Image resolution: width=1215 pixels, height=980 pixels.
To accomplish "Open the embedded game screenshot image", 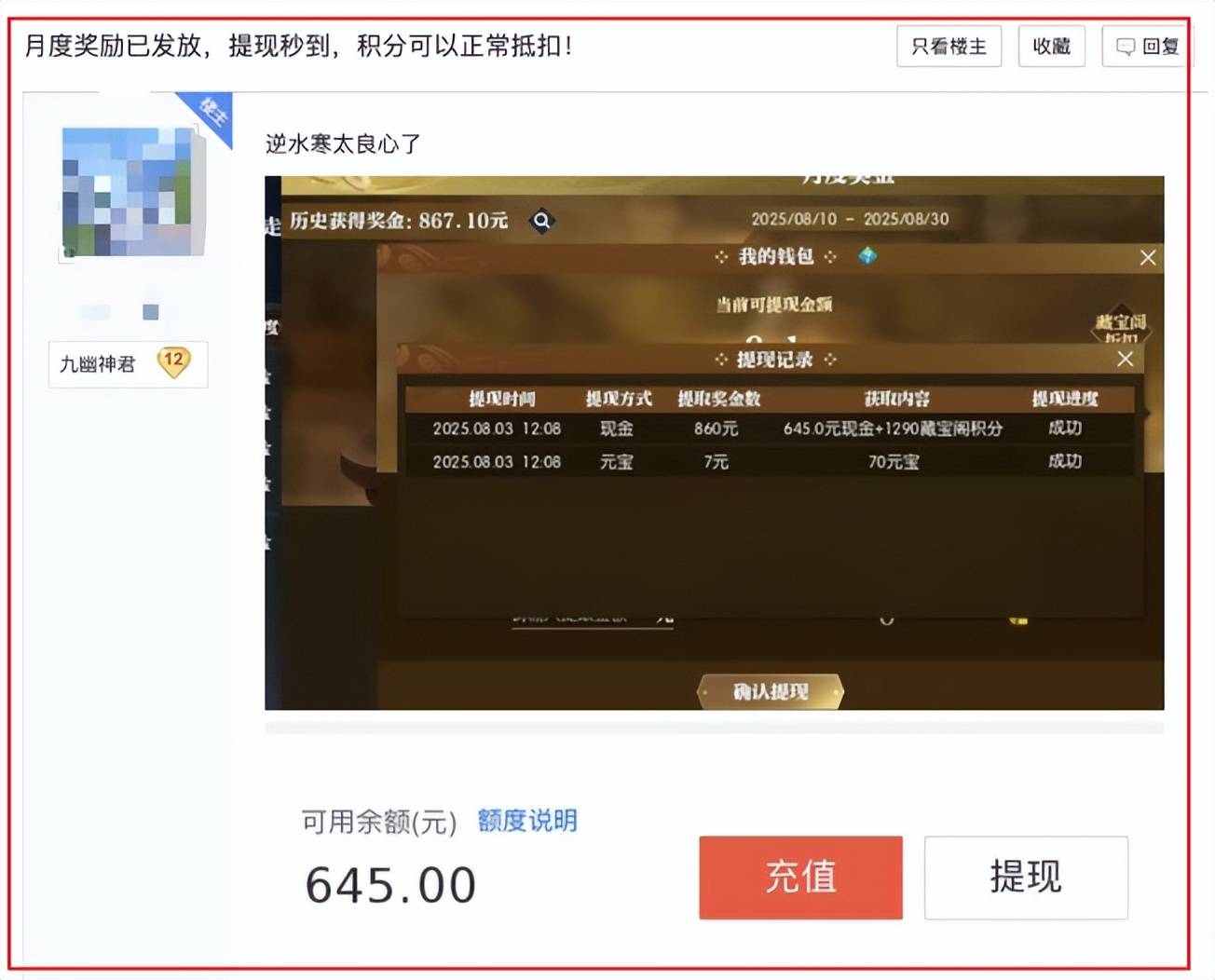I will pyautogui.click(x=715, y=442).
